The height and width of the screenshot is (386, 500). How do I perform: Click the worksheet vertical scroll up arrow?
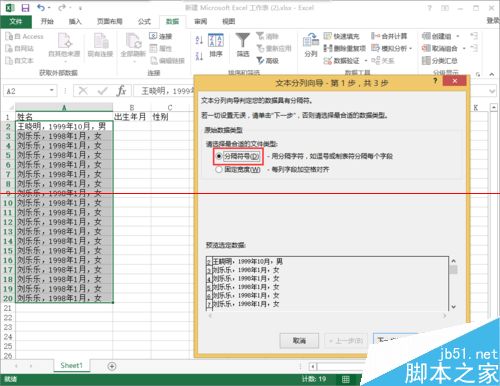(x=494, y=107)
